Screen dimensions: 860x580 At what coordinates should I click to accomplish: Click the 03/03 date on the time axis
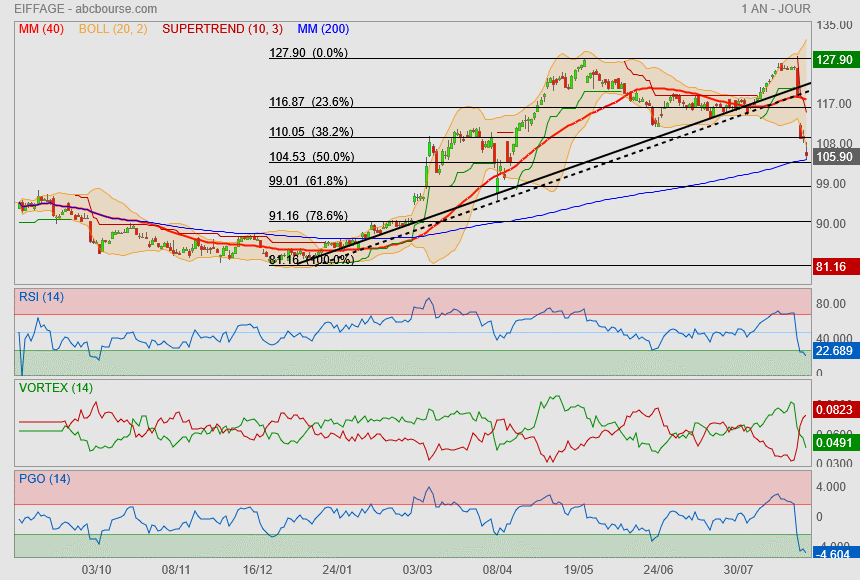pos(419,569)
